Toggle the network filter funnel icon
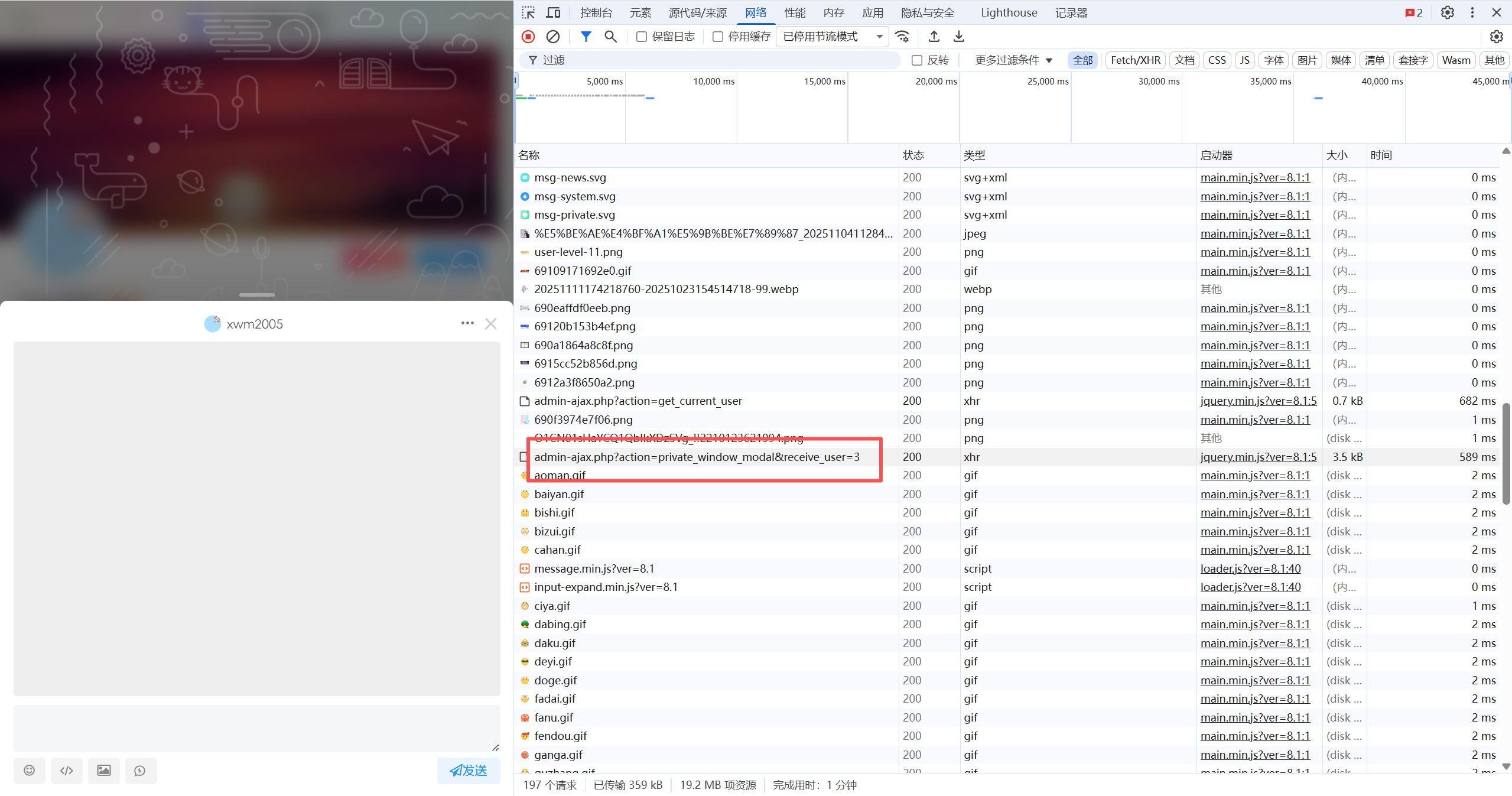This screenshot has height=796, width=1512. pos(586,37)
